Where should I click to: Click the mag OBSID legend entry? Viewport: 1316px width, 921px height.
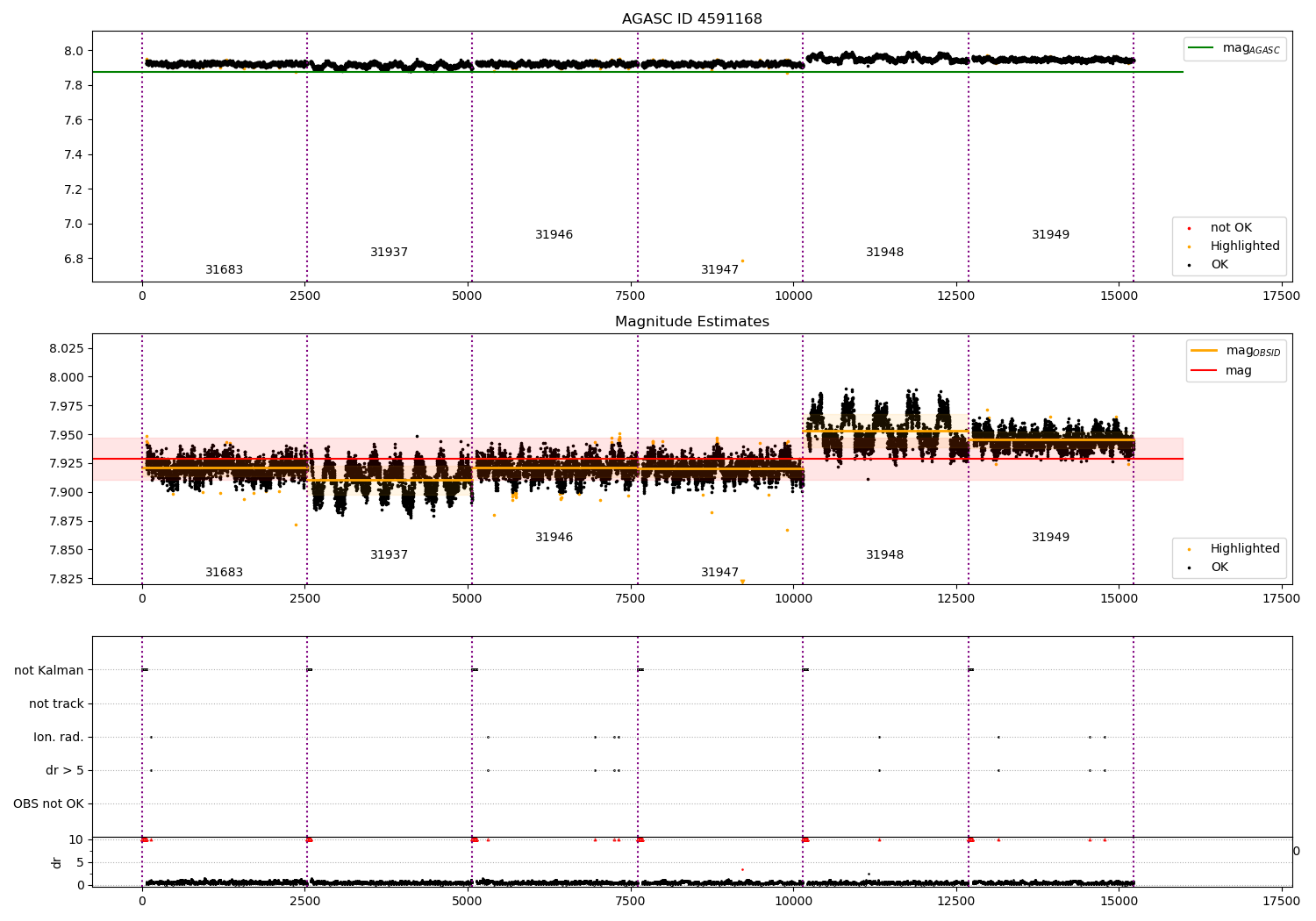[1237, 351]
